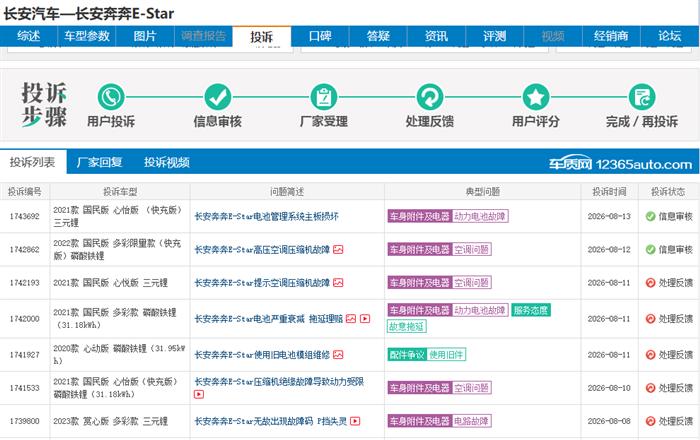The height and width of the screenshot is (440, 700).
Task: Open complaint 高压空调压缩机故障 link
Action: click(262, 249)
